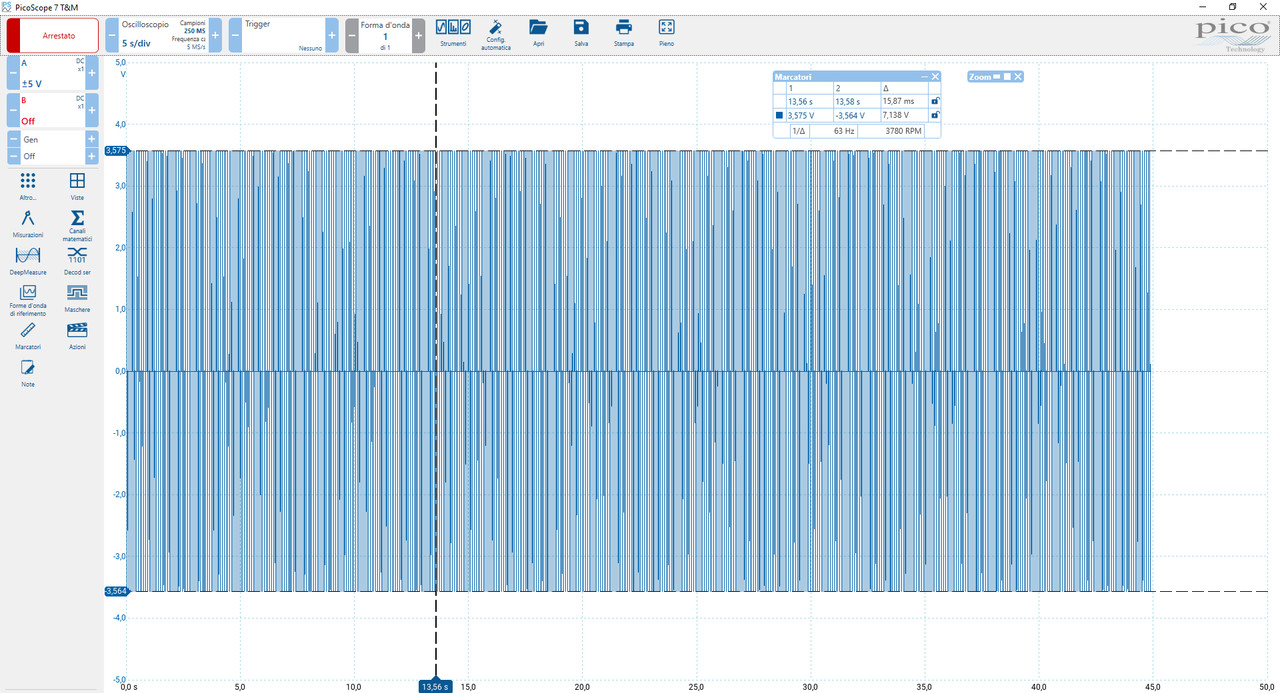Open the DeepMeasure tool
Screen dimensions: 1280x693
(x=28, y=261)
